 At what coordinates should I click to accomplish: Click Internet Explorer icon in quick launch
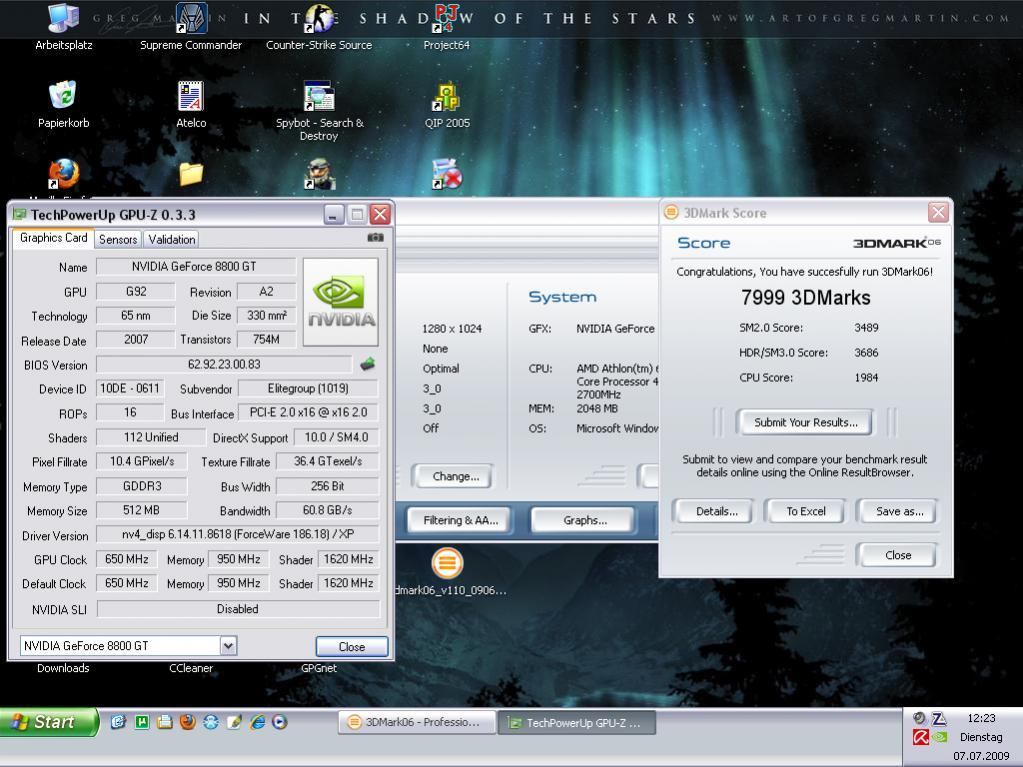258,722
